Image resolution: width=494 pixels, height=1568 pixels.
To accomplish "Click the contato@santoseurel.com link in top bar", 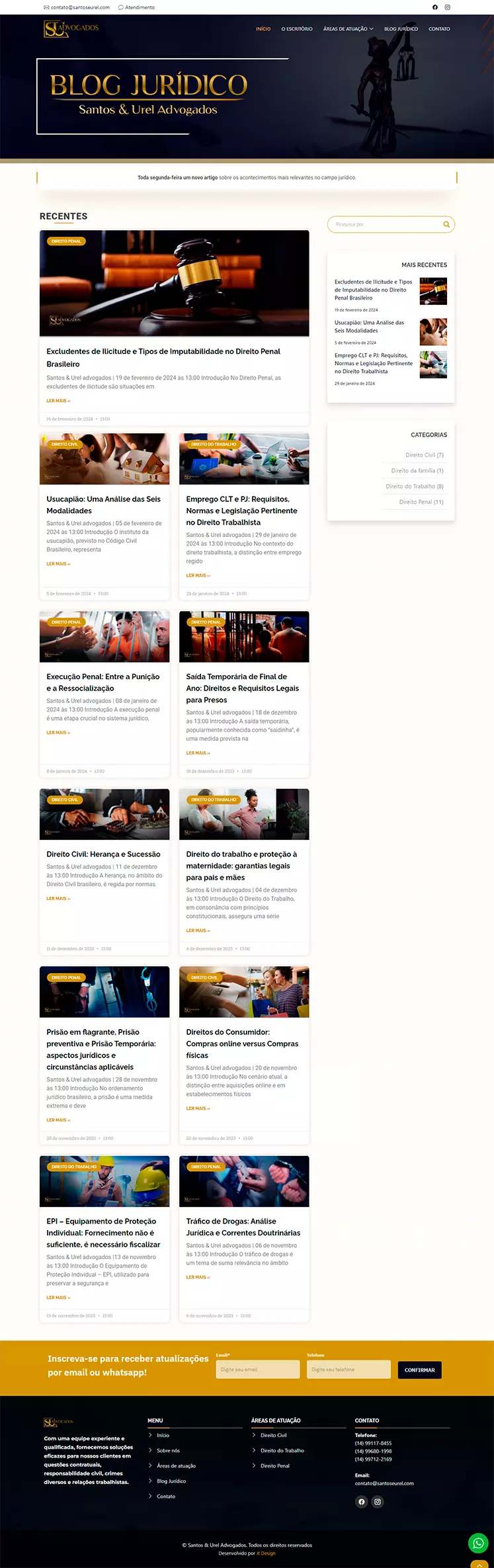I will [77, 7].
